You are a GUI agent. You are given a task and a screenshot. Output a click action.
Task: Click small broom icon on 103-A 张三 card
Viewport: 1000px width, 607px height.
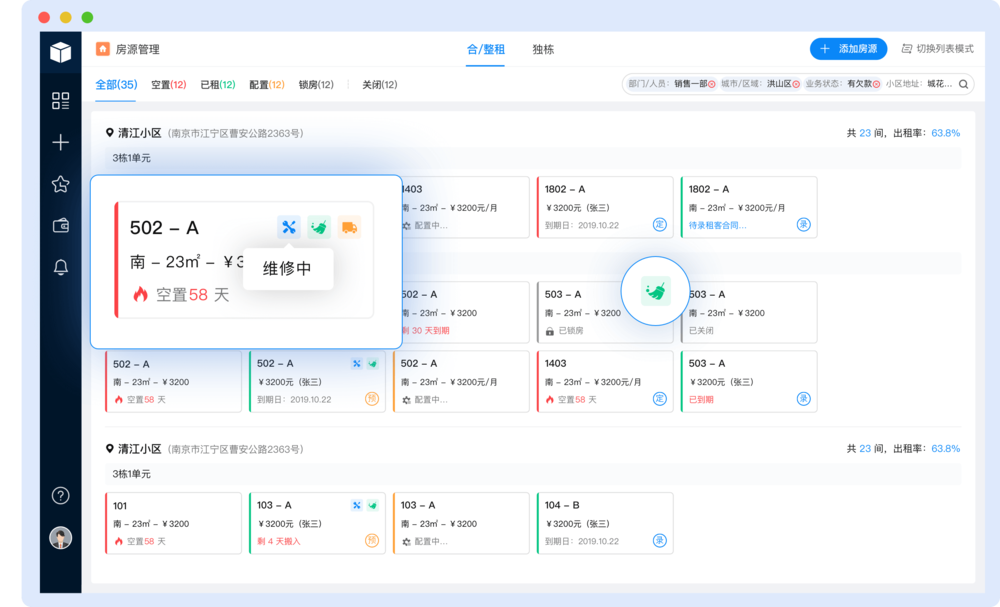tap(372, 505)
